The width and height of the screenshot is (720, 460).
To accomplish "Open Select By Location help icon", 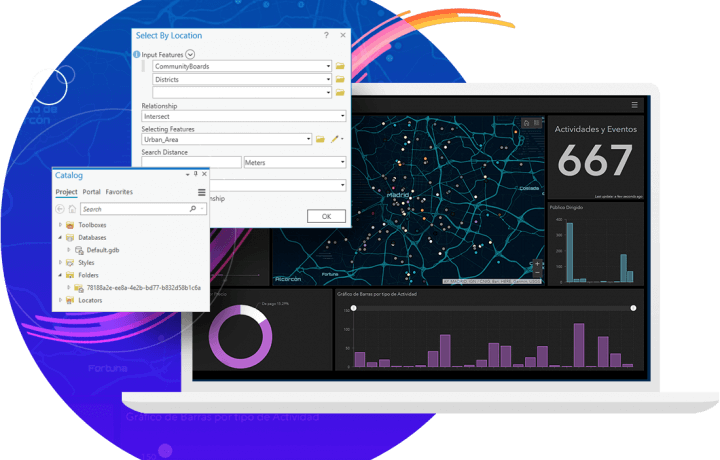I will pyautogui.click(x=326, y=35).
